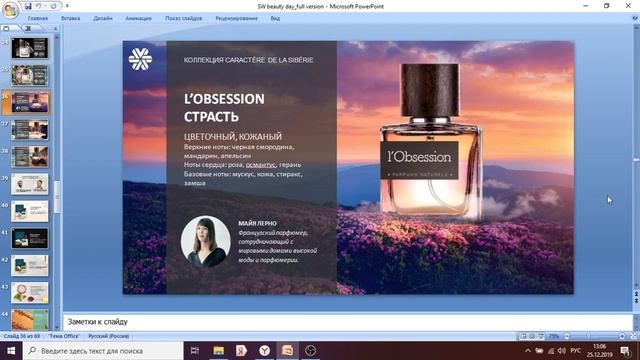Open the Рецензирование ribbon tab
The height and width of the screenshot is (360, 640).
[236, 18]
